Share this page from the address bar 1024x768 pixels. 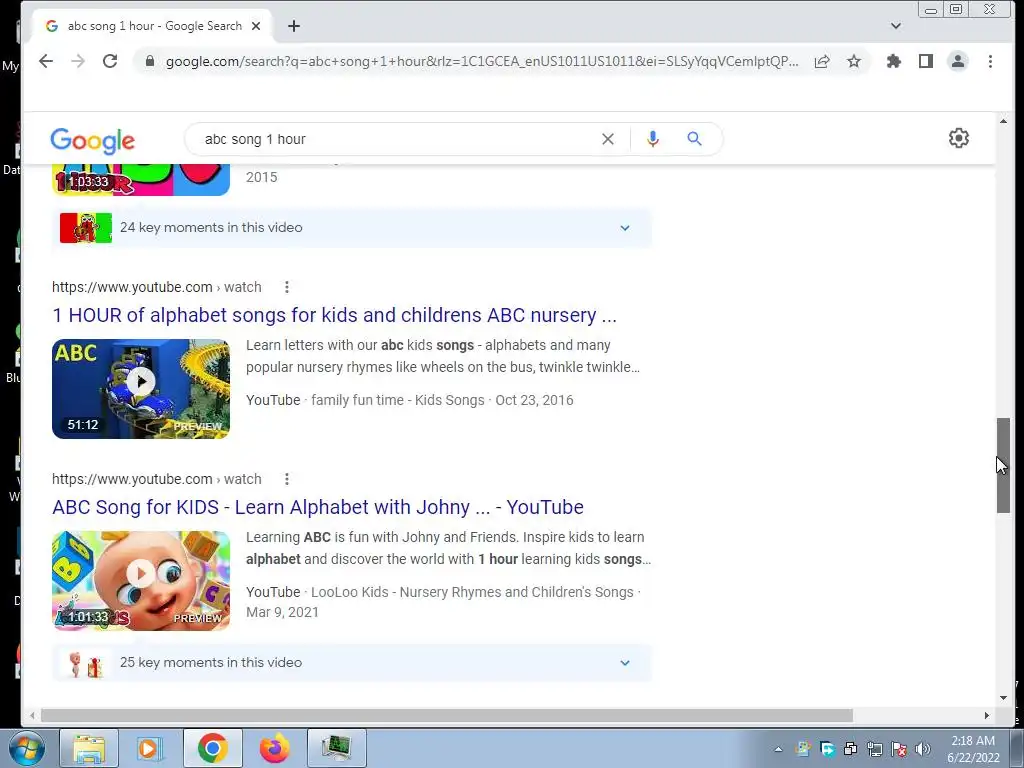click(x=822, y=61)
